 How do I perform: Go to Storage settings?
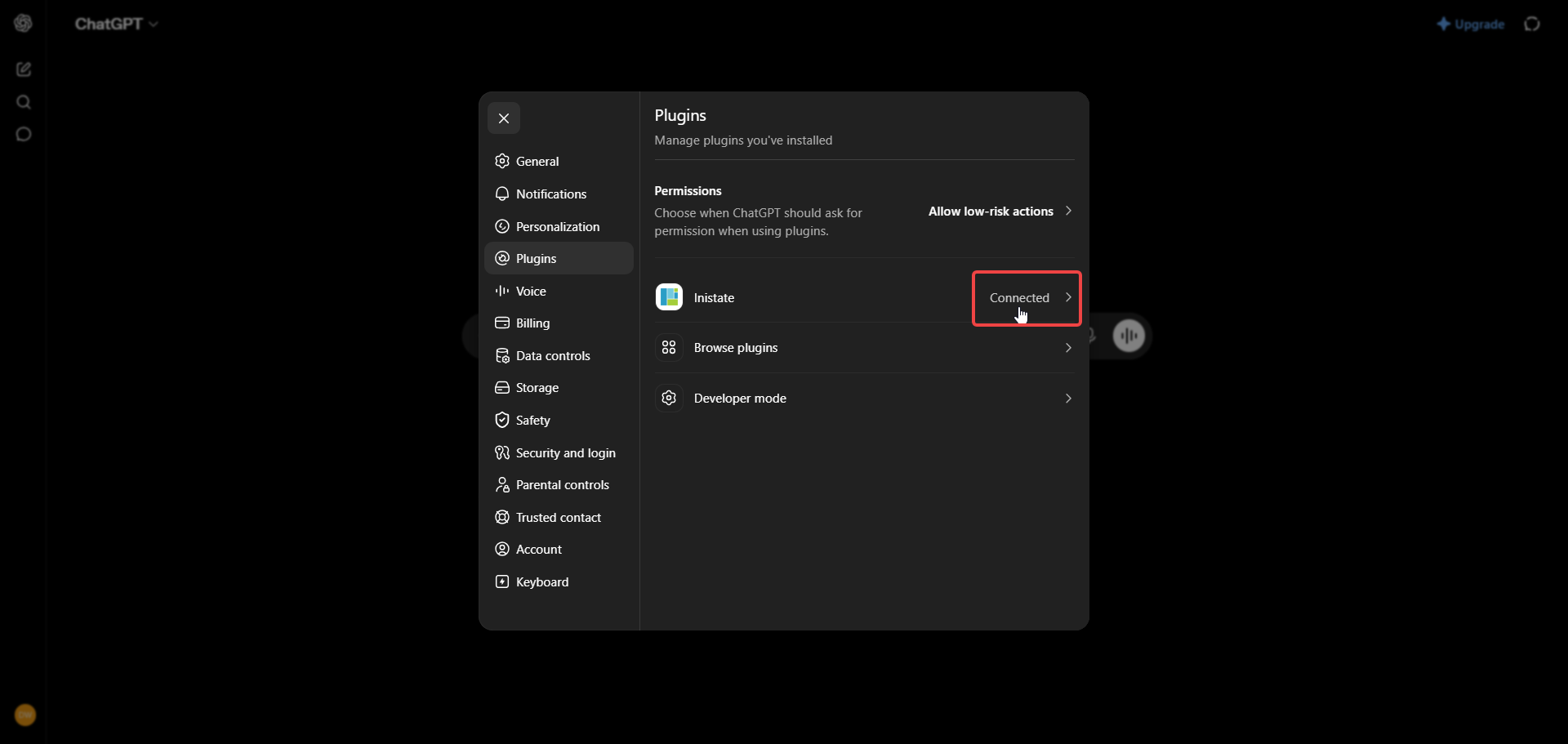[559, 388]
